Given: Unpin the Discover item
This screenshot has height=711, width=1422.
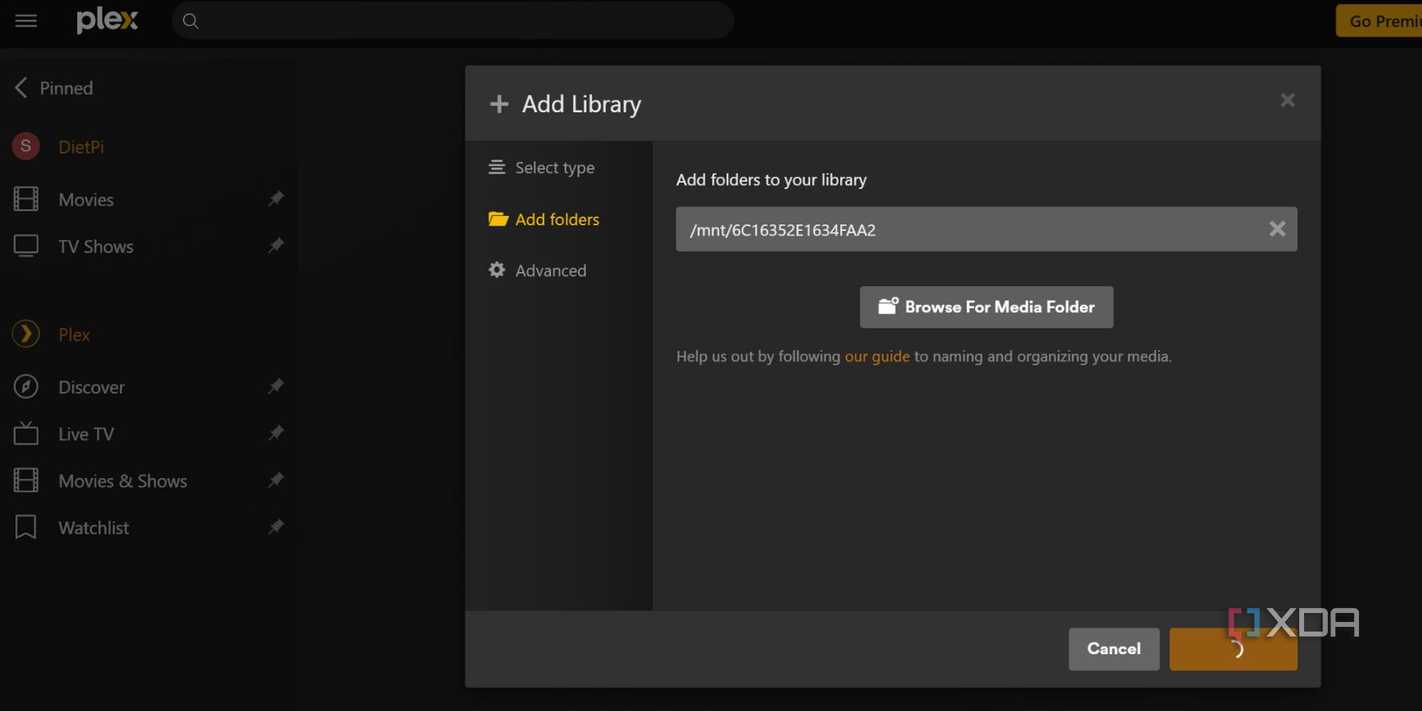Looking at the screenshot, I should point(276,386).
